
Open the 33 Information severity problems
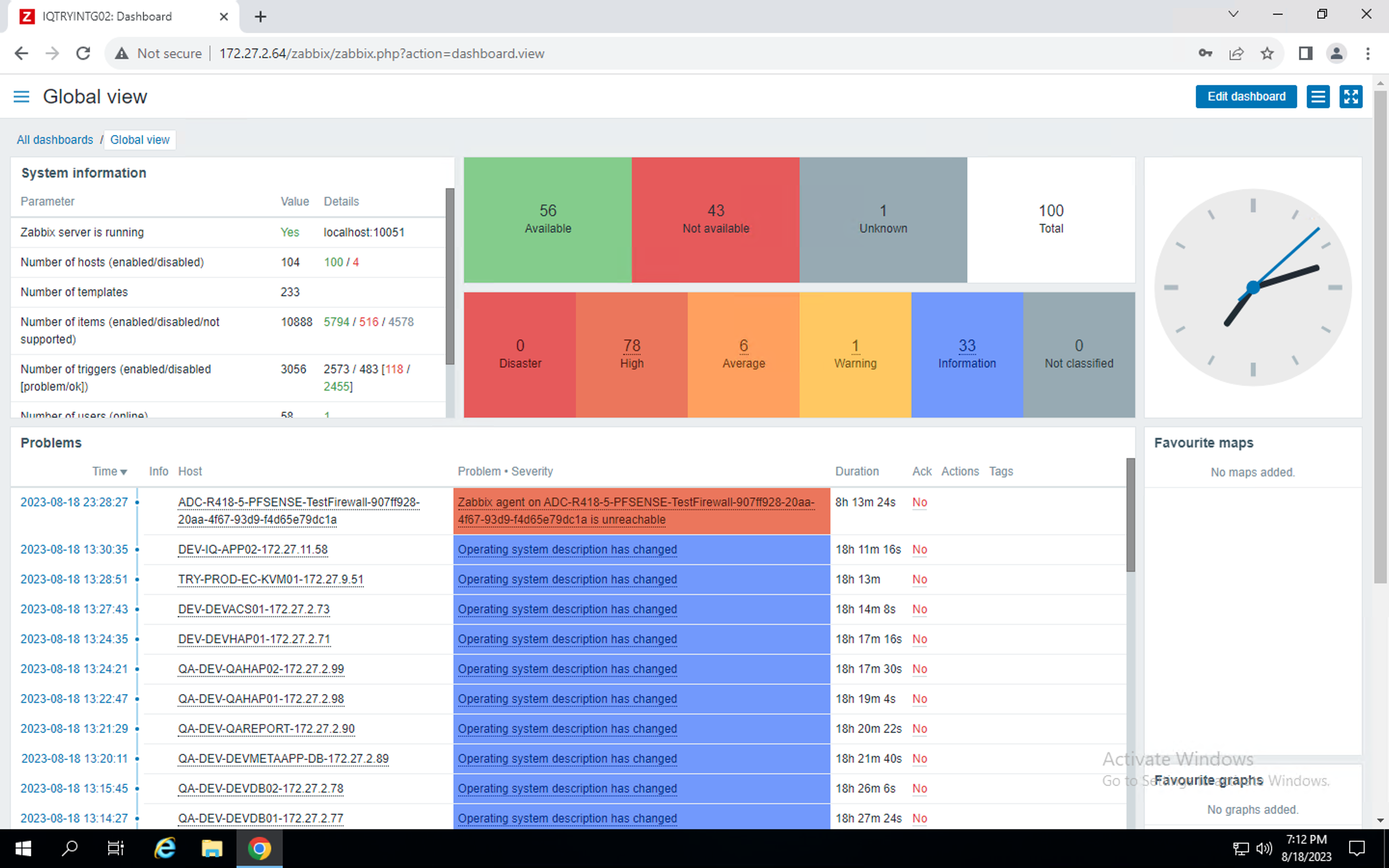pos(967,346)
